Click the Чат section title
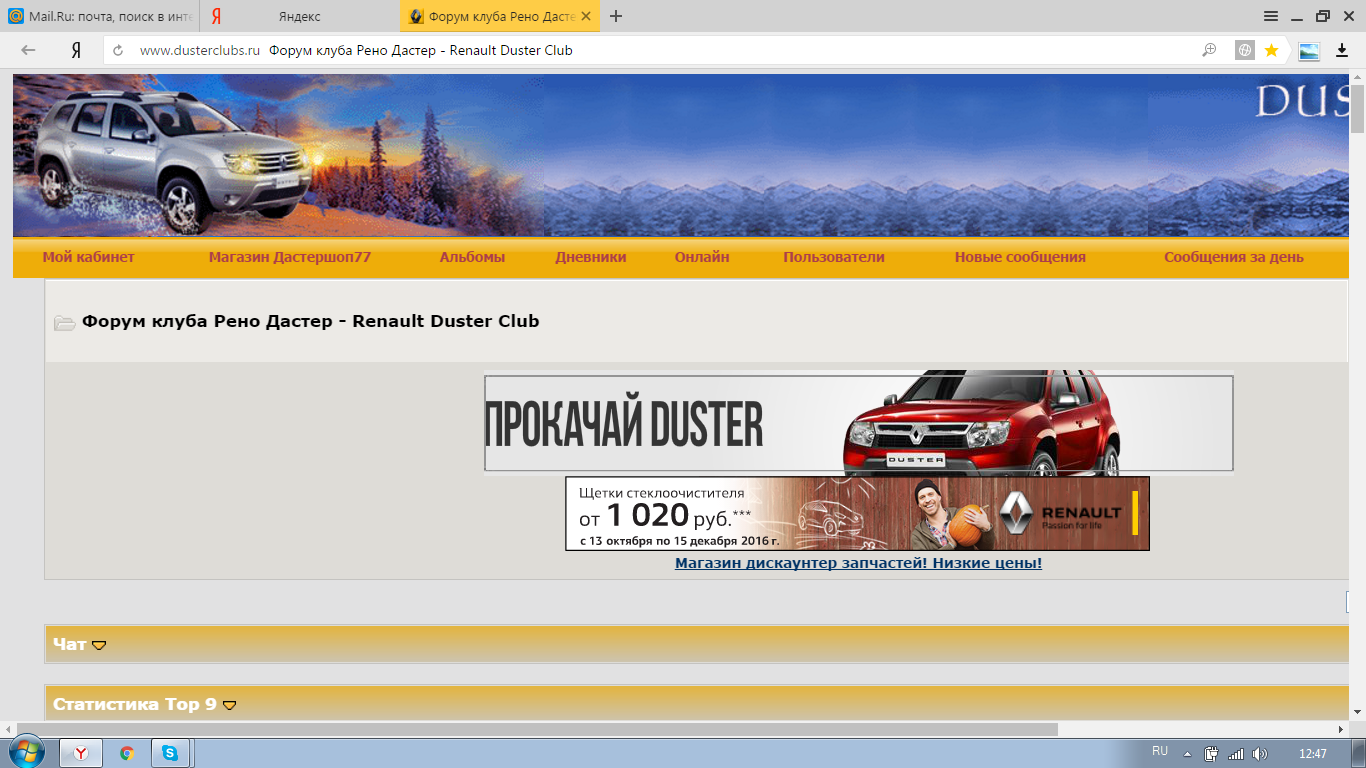Screen dimensions: 1366x768 (x=69, y=644)
